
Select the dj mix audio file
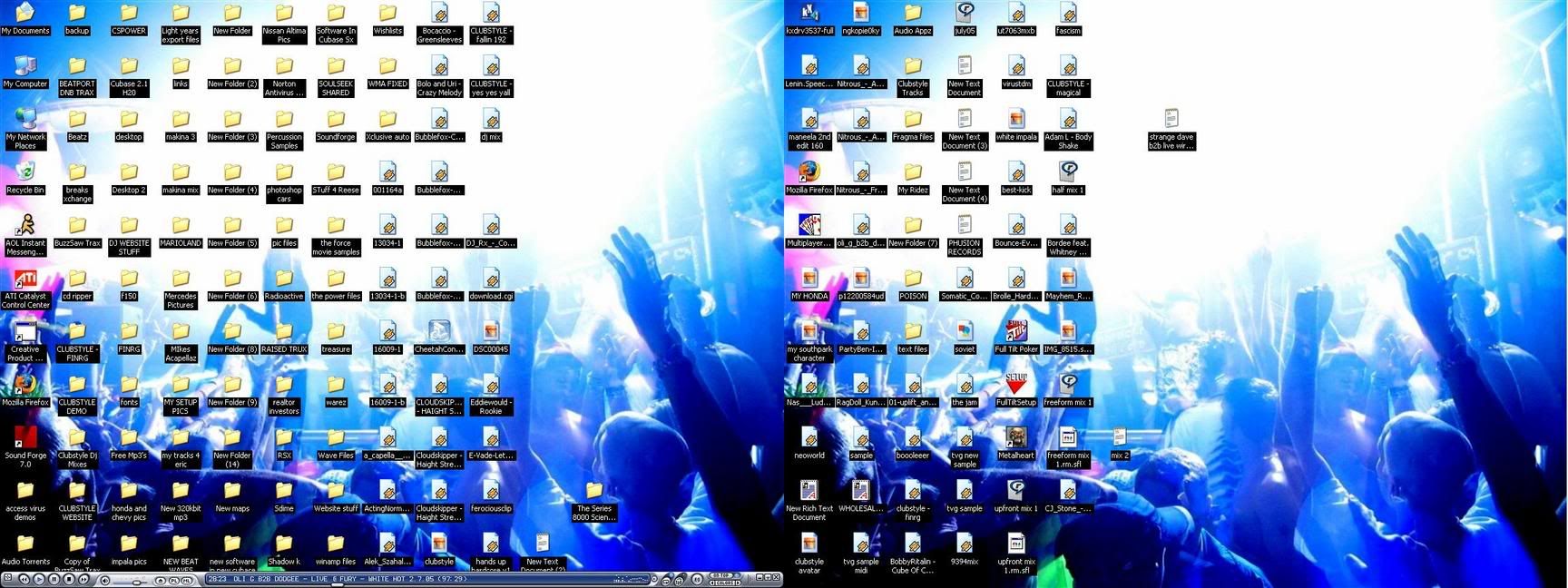(491, 125)
